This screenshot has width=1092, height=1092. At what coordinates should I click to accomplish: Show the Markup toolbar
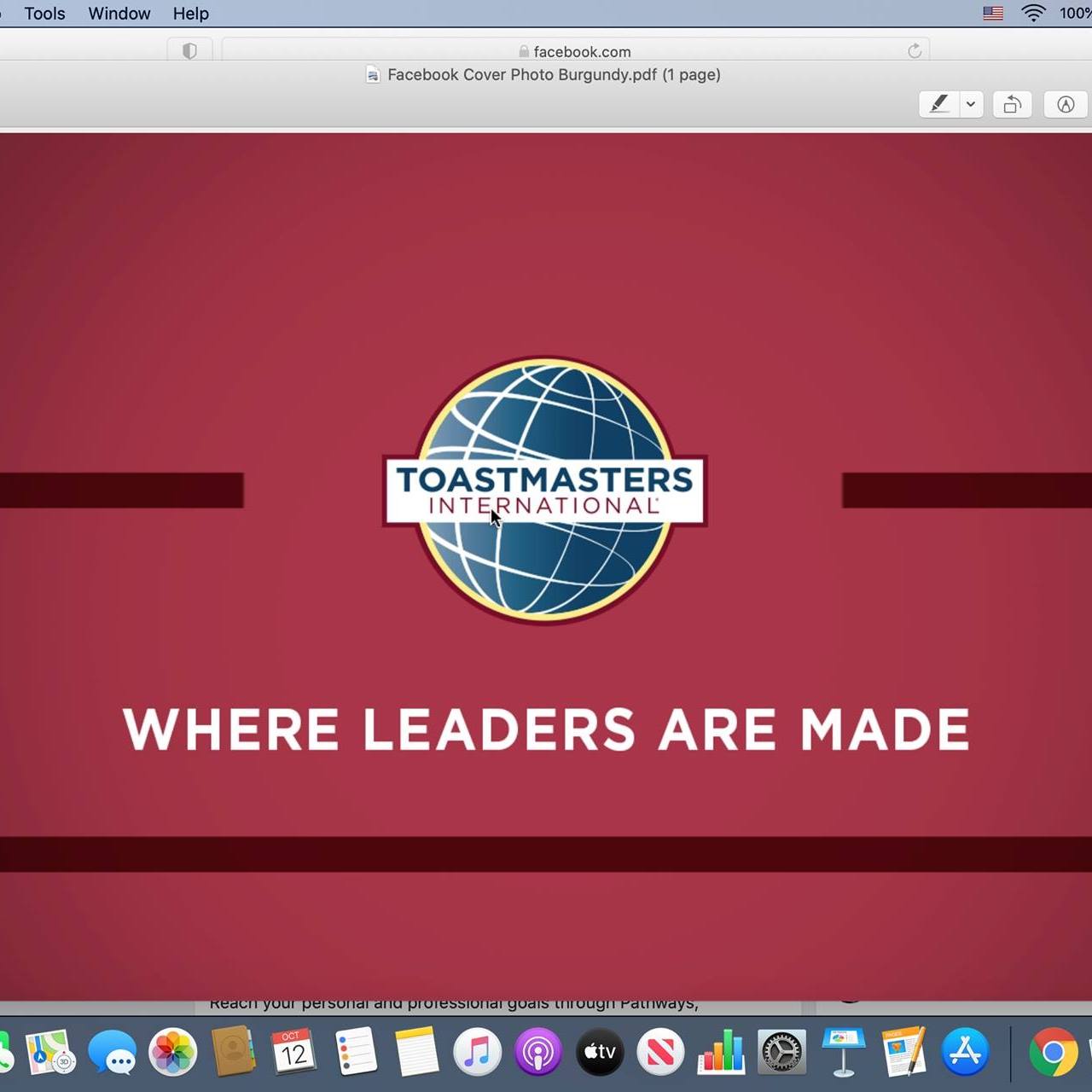pos(1066,104)
